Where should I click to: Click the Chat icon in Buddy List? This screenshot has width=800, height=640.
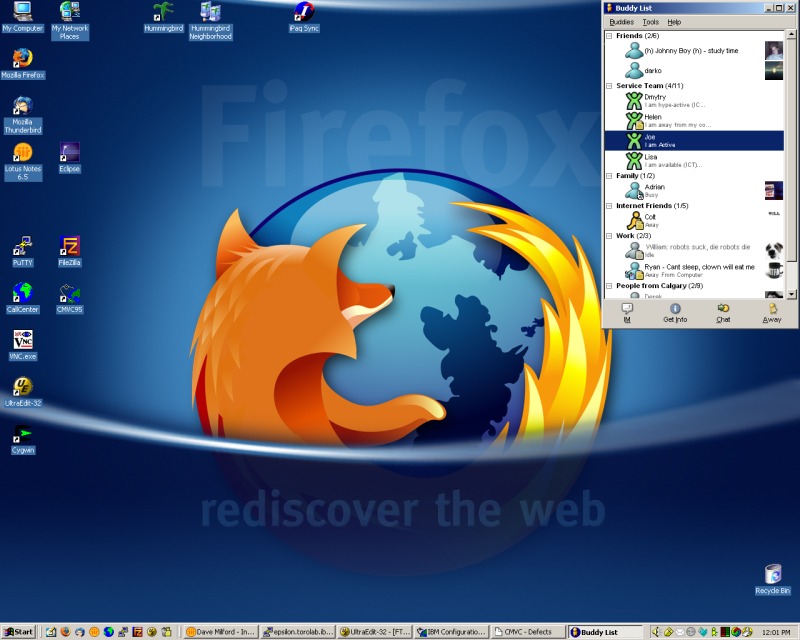click(x=723, y=312)
